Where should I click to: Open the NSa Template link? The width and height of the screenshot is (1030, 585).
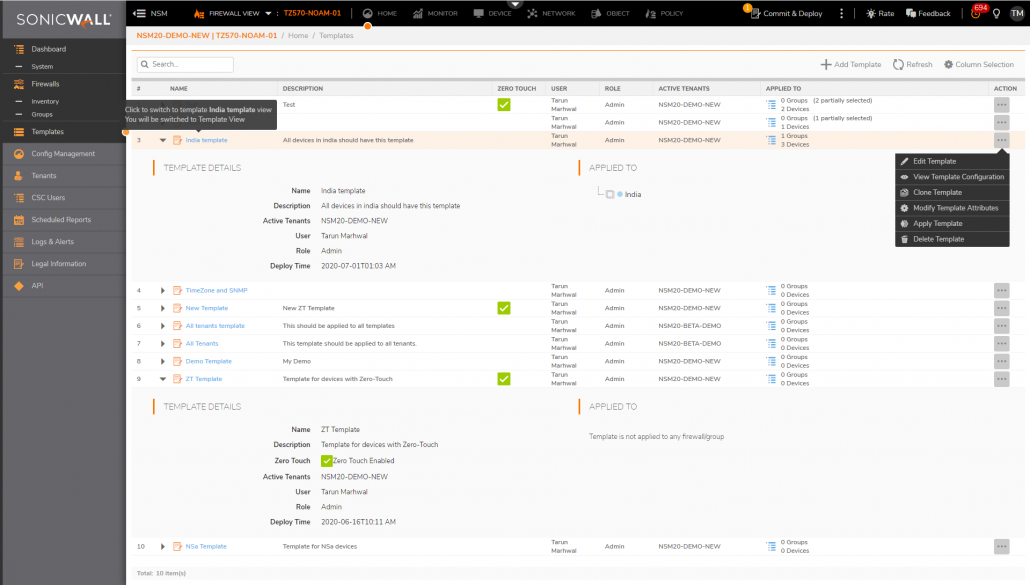click(x=206, y=546)
